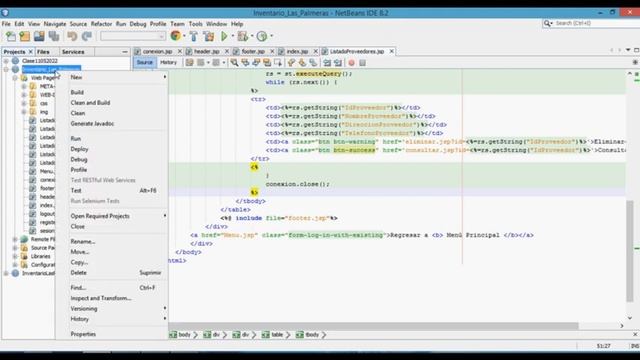
Task: Click the Chrome browser selector icon
Action: click(x=176, y=36)
